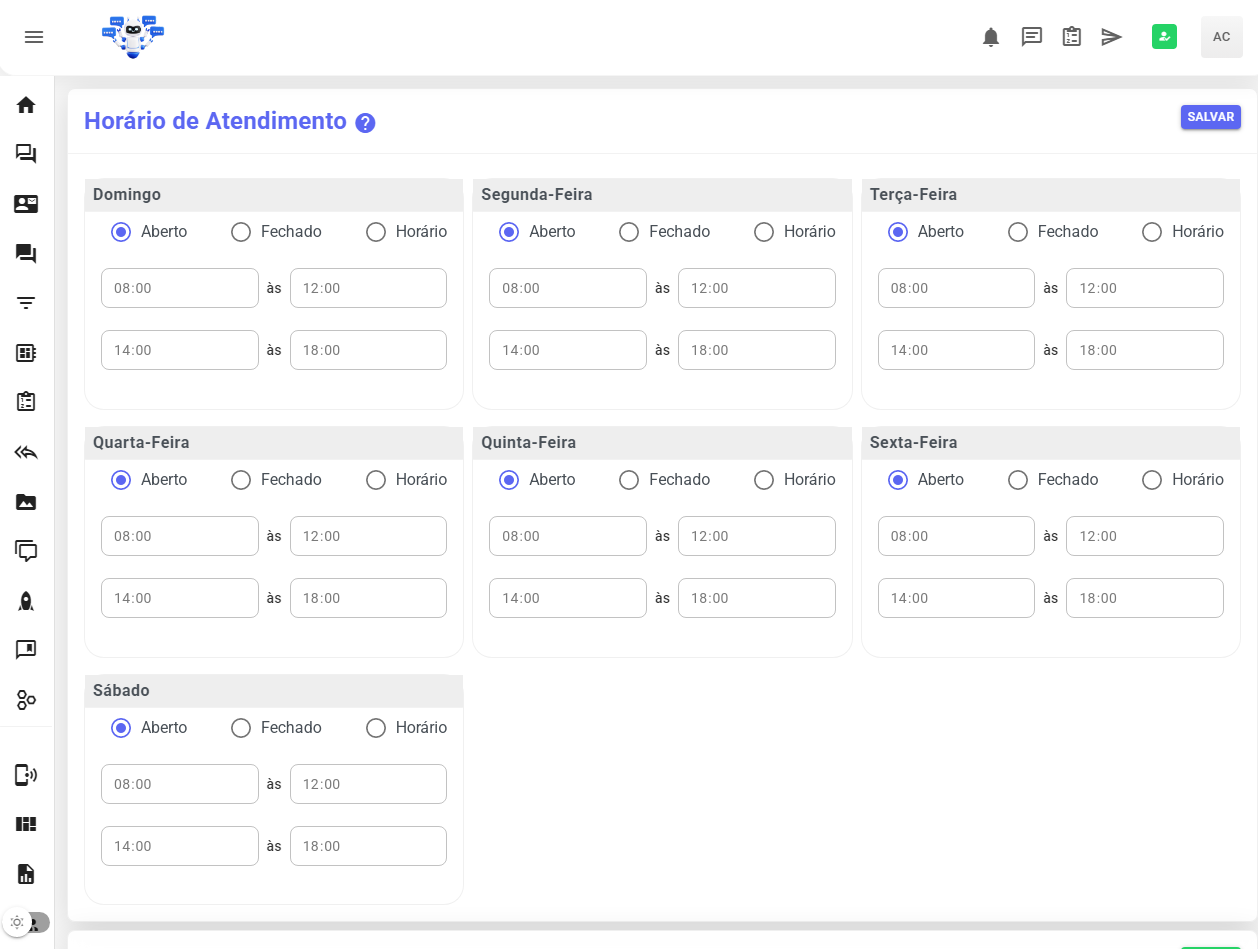Screen dimensions: 1258x949
Task: Open the image folder icon in sidebar
Action: tap(26, 502)
